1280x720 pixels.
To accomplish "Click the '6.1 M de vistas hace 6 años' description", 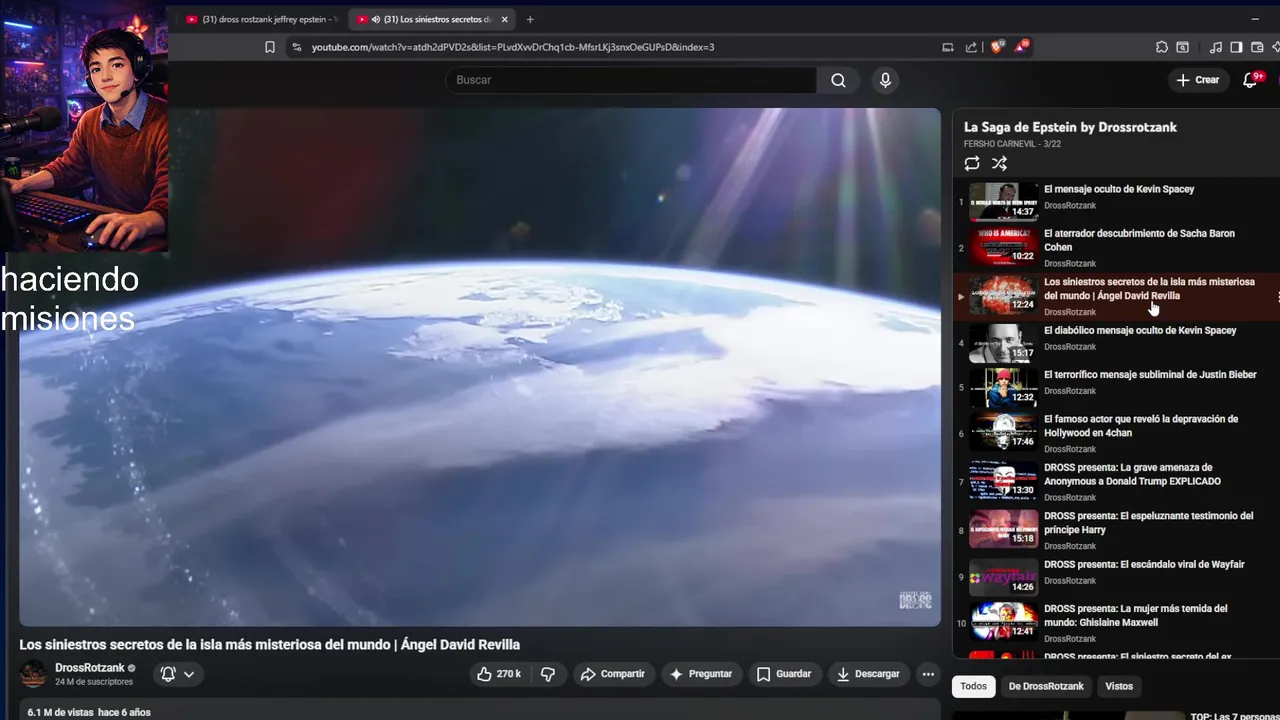I will pyautogui.click(x=89, y=712).
